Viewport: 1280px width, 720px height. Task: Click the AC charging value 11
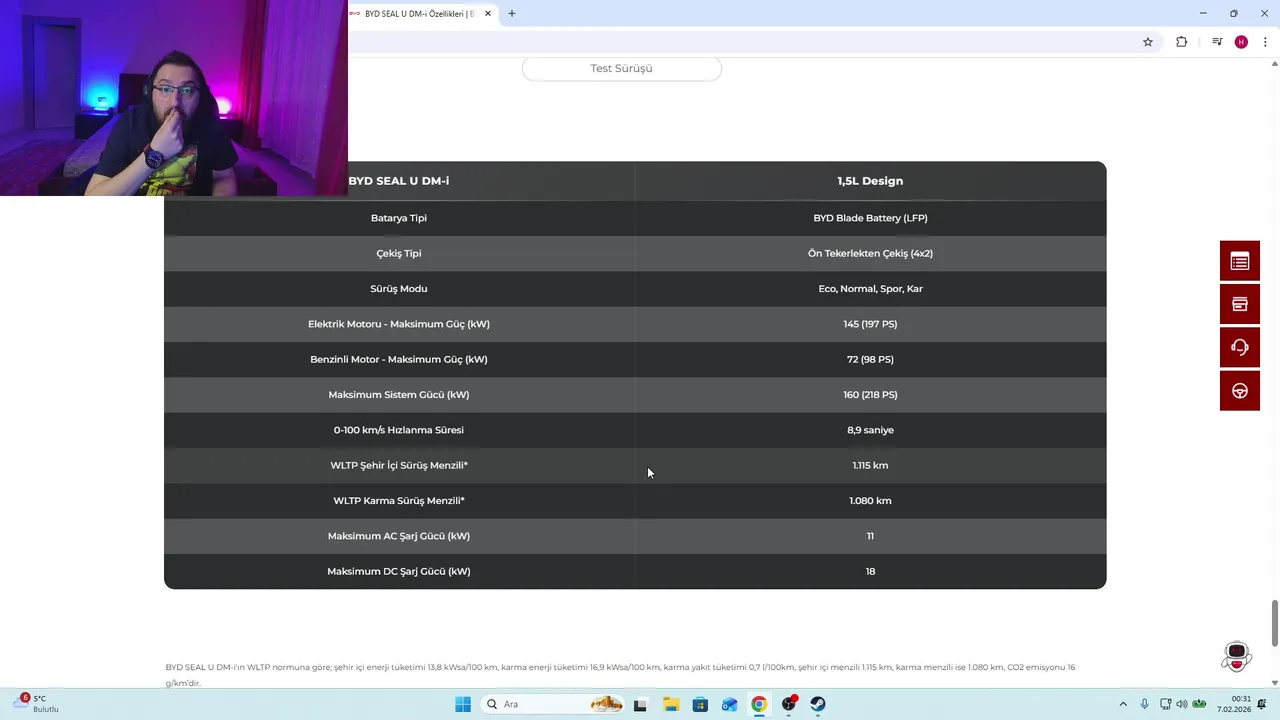(x=870, y=536)
